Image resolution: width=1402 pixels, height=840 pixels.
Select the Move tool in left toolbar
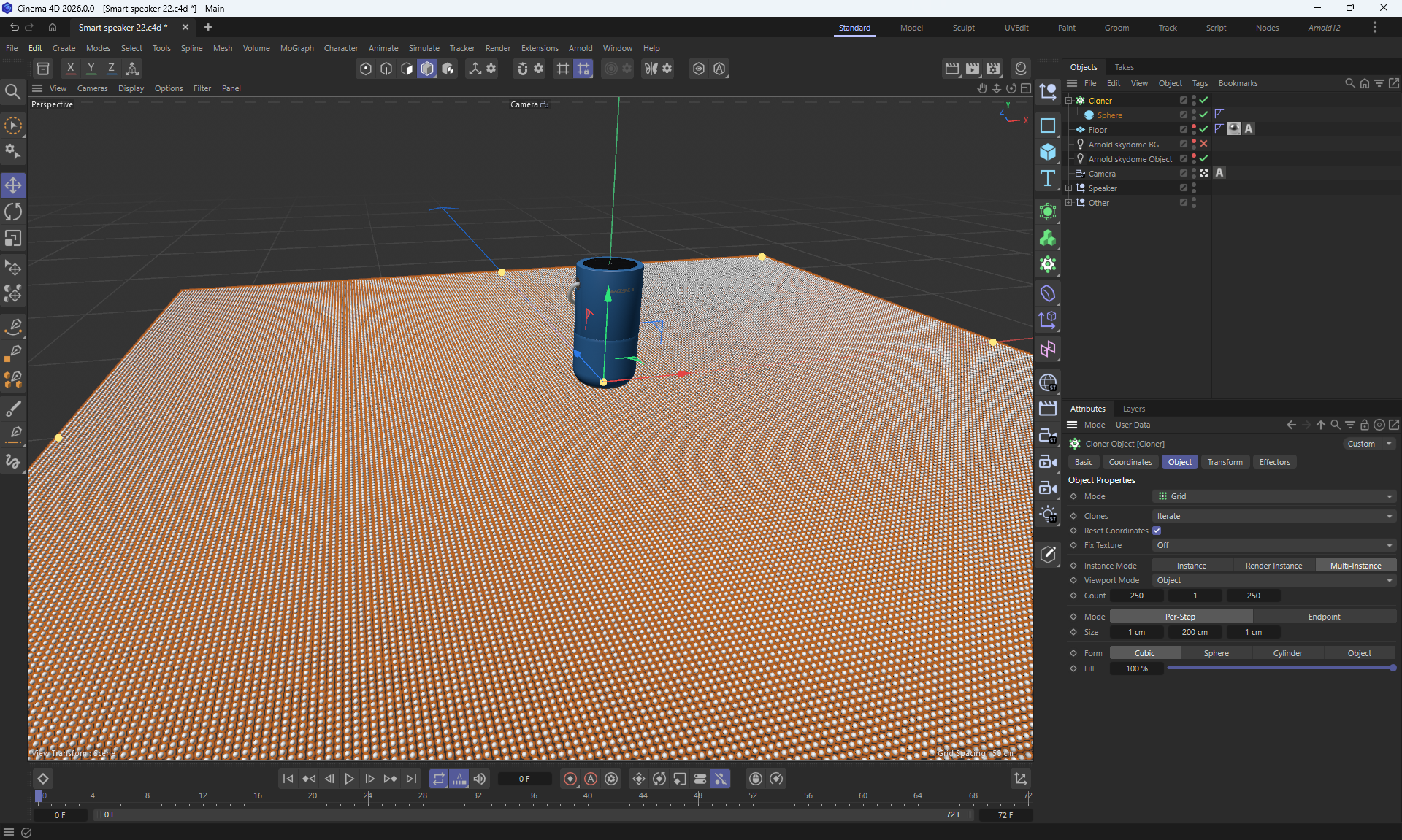pyautogui.click(x=13, y=185)
